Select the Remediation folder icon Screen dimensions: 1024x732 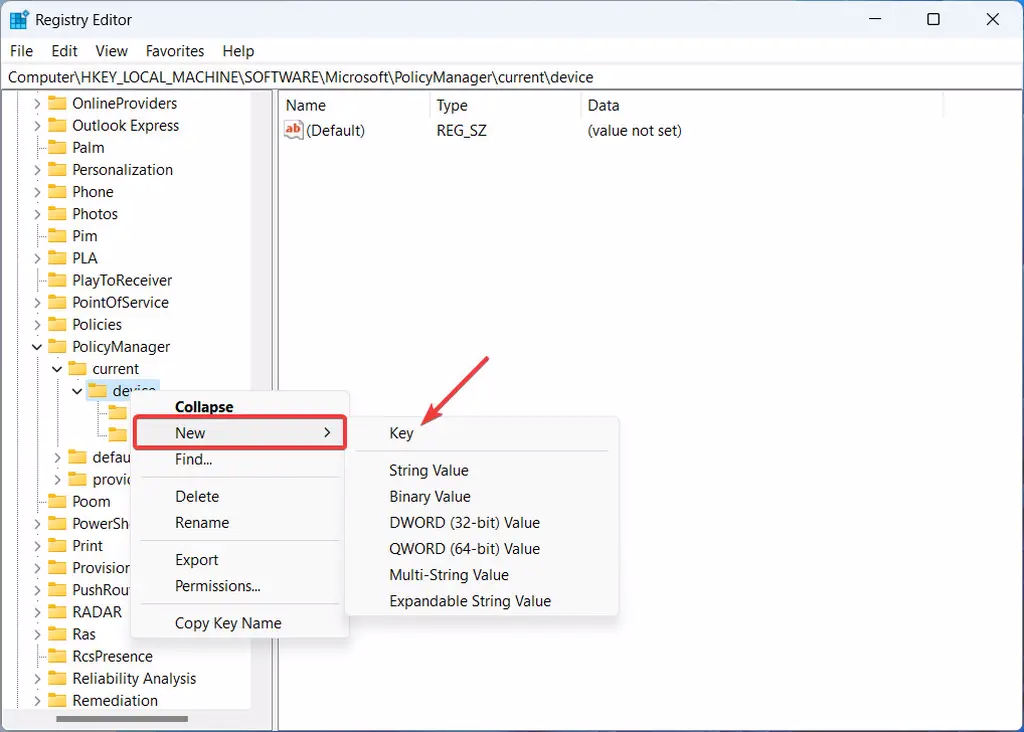(57, 701)
